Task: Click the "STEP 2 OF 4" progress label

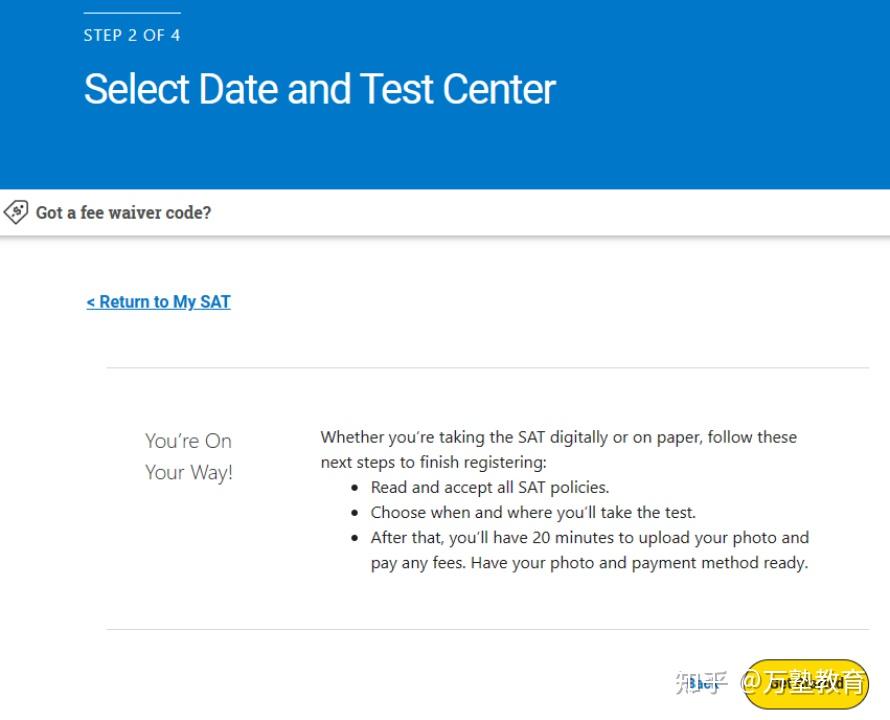Action: point(132,35)
